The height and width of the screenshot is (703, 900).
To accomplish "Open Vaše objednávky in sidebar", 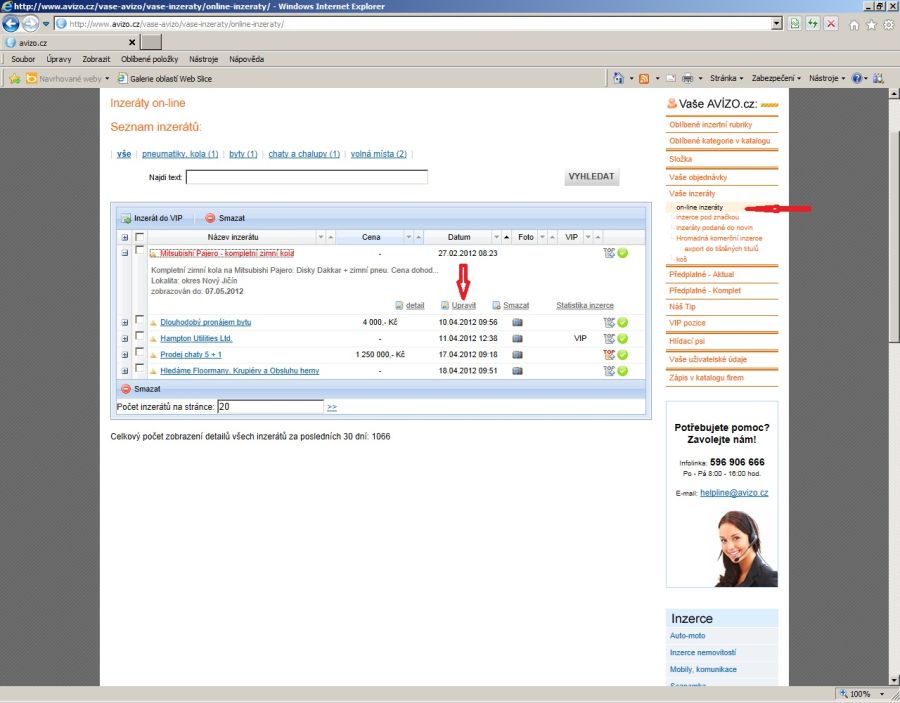I will click(x=698, y=177).
